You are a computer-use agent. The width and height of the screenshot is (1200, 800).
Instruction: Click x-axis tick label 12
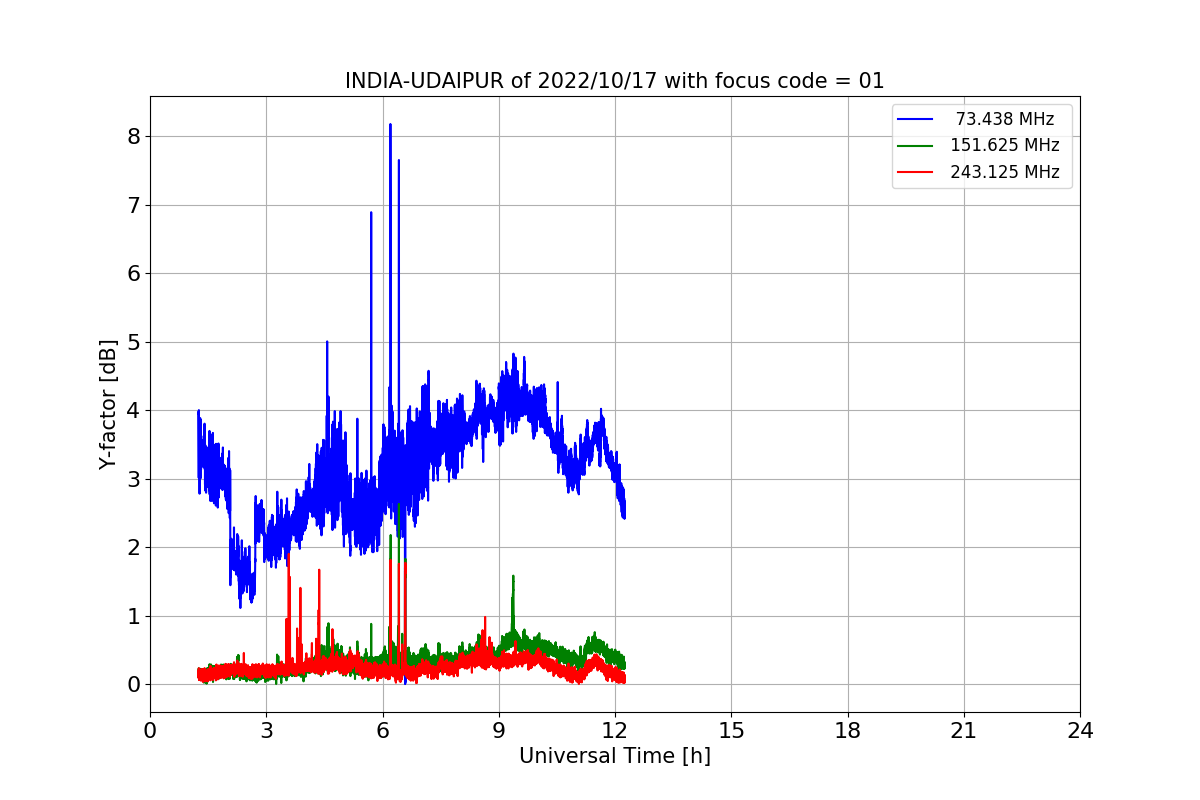[x=615, y=730]
